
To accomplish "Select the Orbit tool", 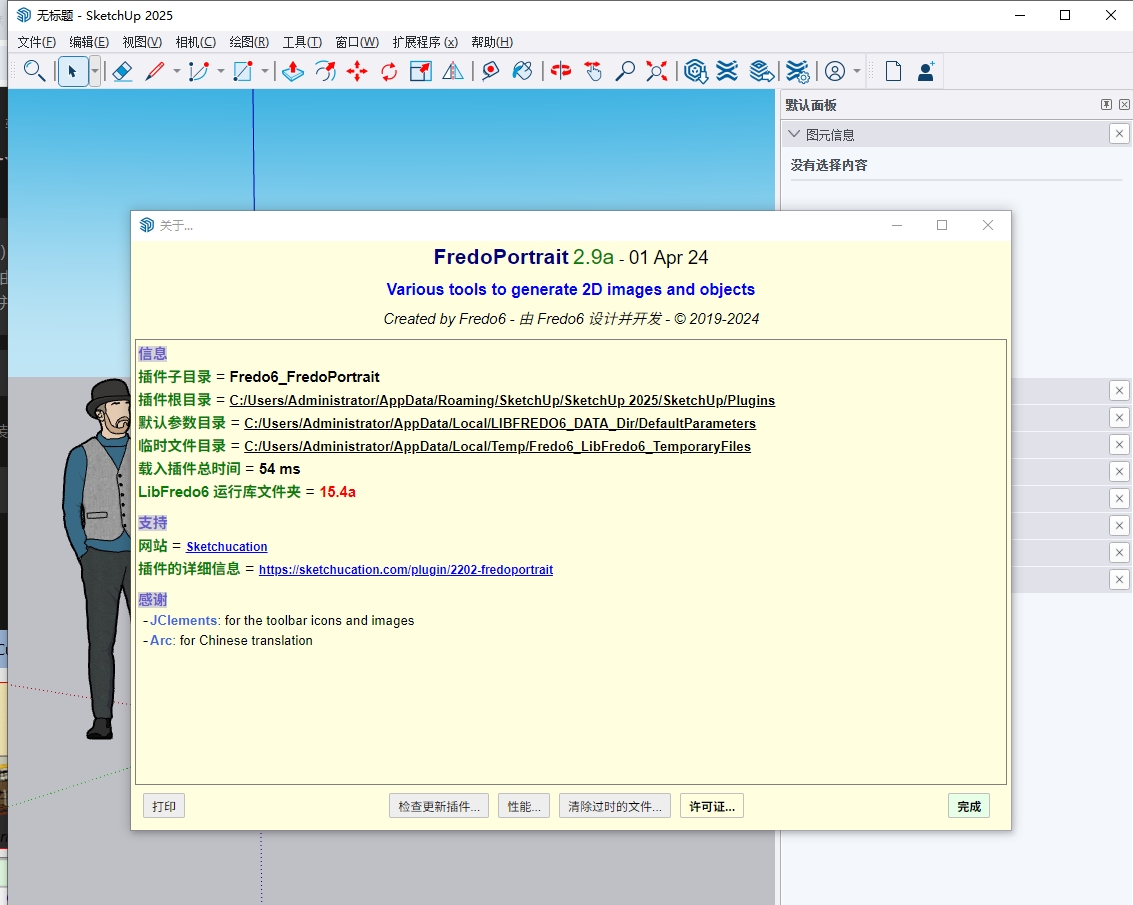I will coord(561,71).
